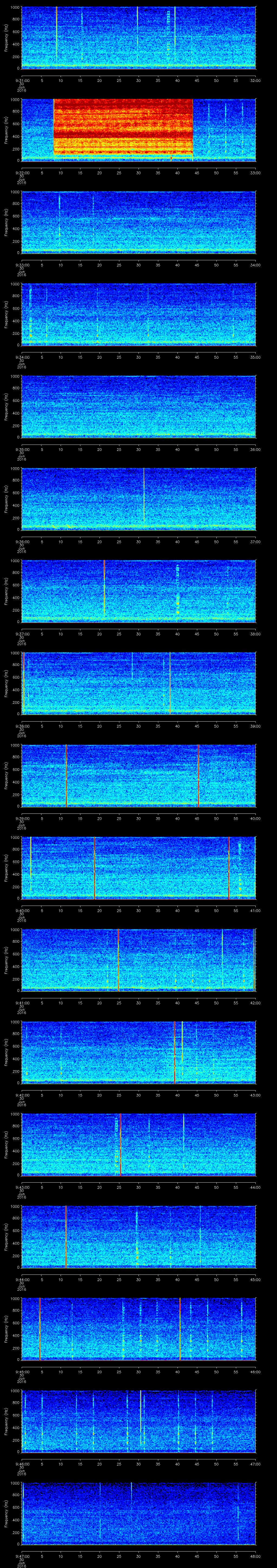Click the spectrogram panel starting at 9:35:00

[x=138, y=407]
